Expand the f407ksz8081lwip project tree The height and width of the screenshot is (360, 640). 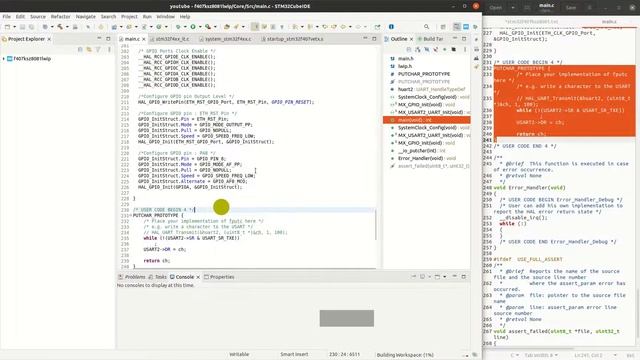[x=4, y=59]
